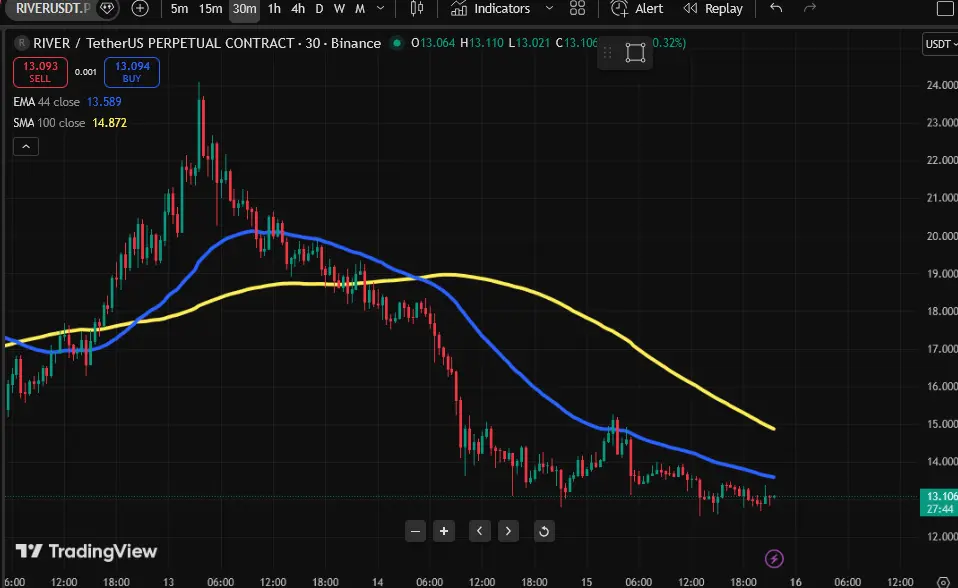
Task: Switch to the 15m timeframe
Action: 210,9
